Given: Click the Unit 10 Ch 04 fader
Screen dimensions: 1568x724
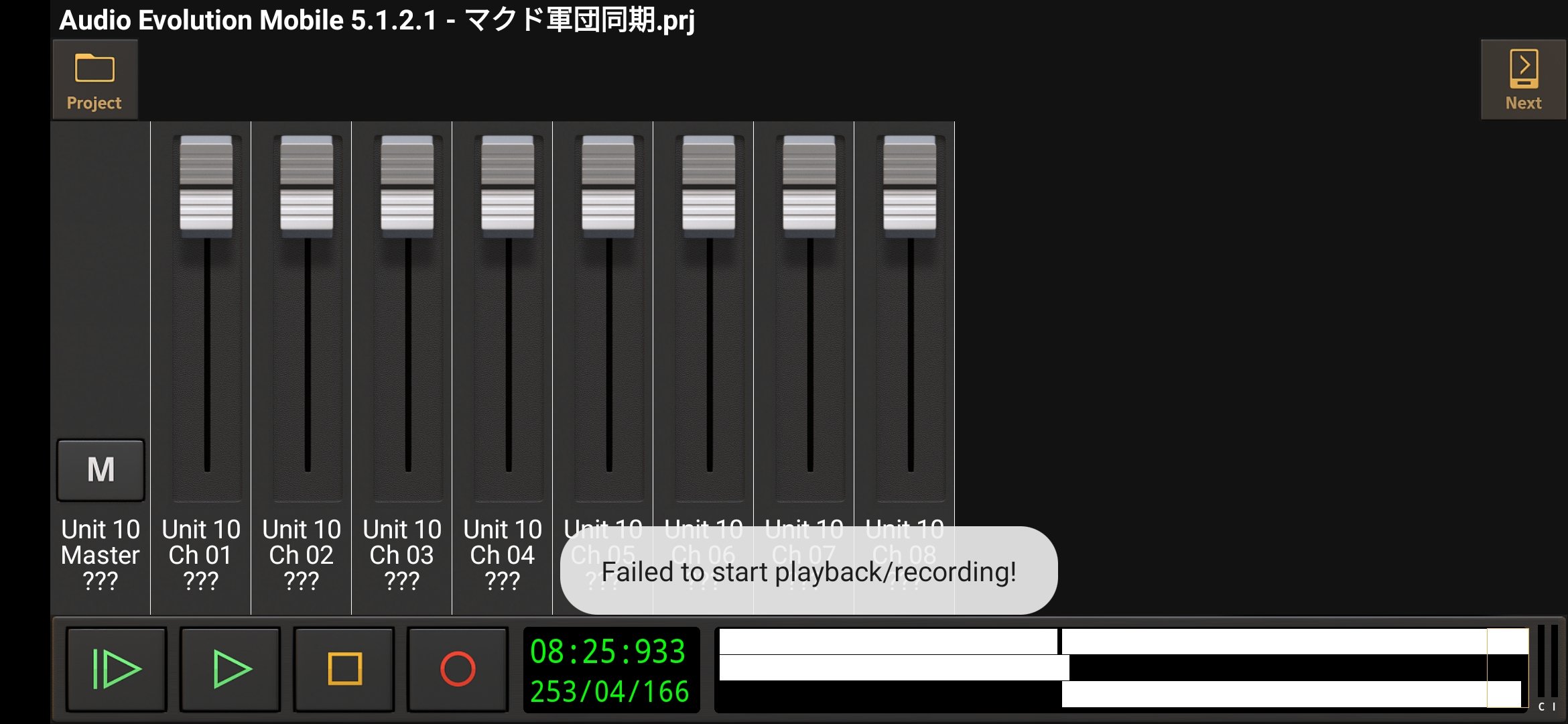Looking at the screenshot, I should tap(508, 187).
